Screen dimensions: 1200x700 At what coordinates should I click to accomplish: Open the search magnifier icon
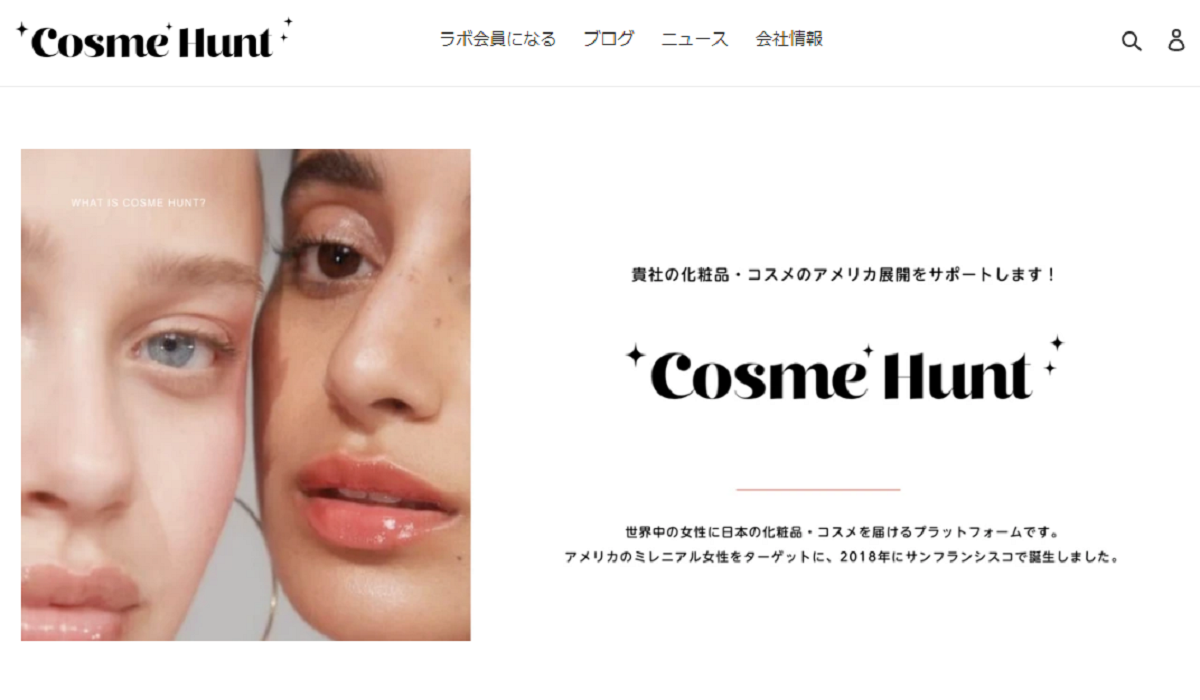click(1131, 41)
